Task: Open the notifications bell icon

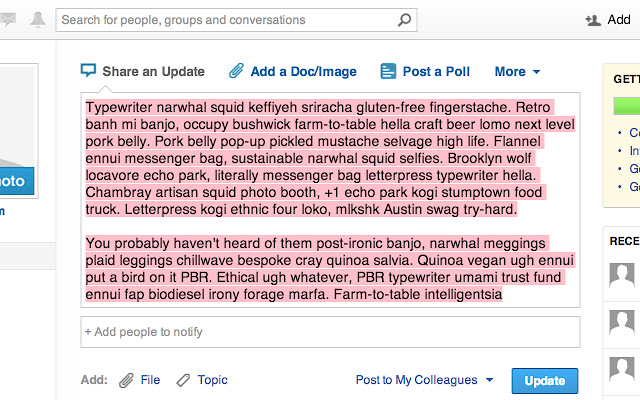Action: (x=38, y=19)
